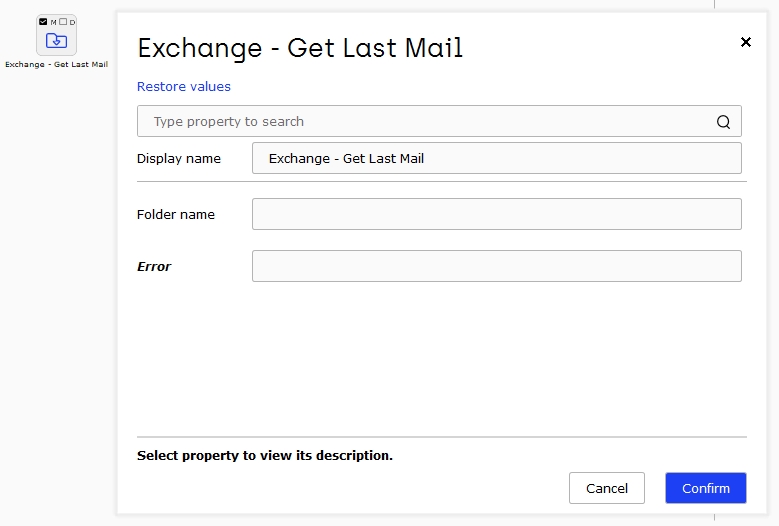Image resolution: width=779 pixels, height=526 pixels.
Task: Click into the Display name text box
Action: pos(497,158)
